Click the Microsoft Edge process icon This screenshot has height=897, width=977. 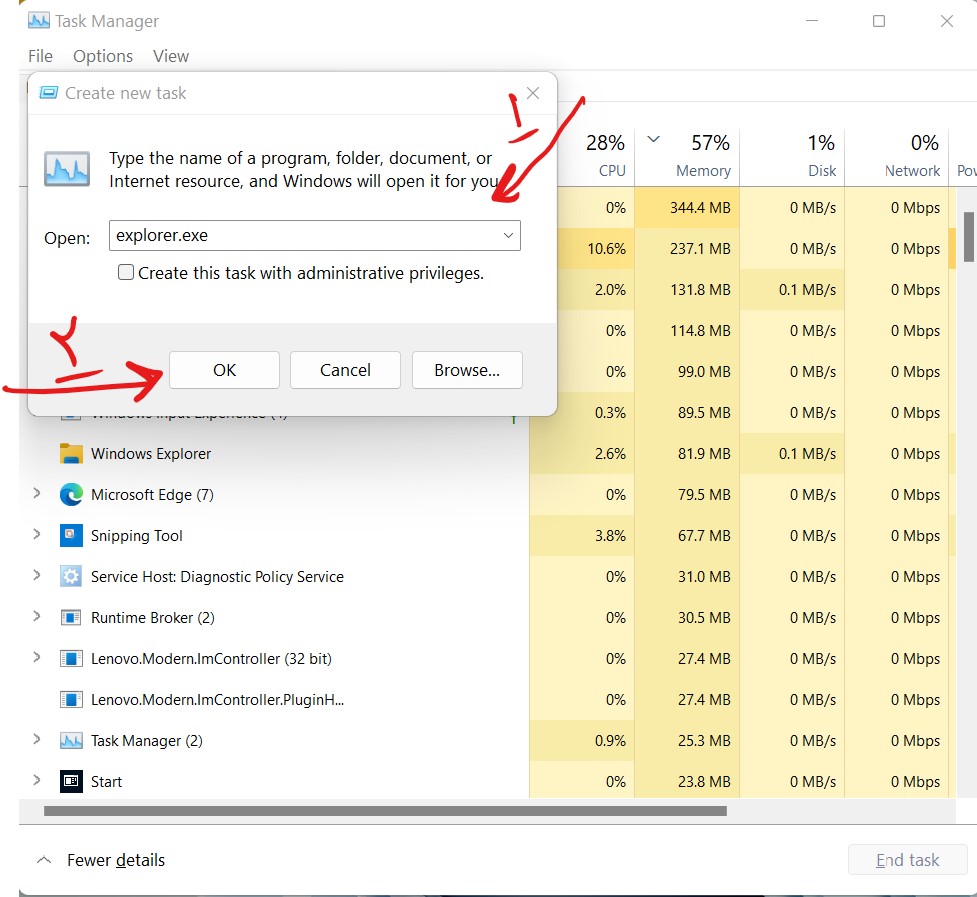(71, 495)
